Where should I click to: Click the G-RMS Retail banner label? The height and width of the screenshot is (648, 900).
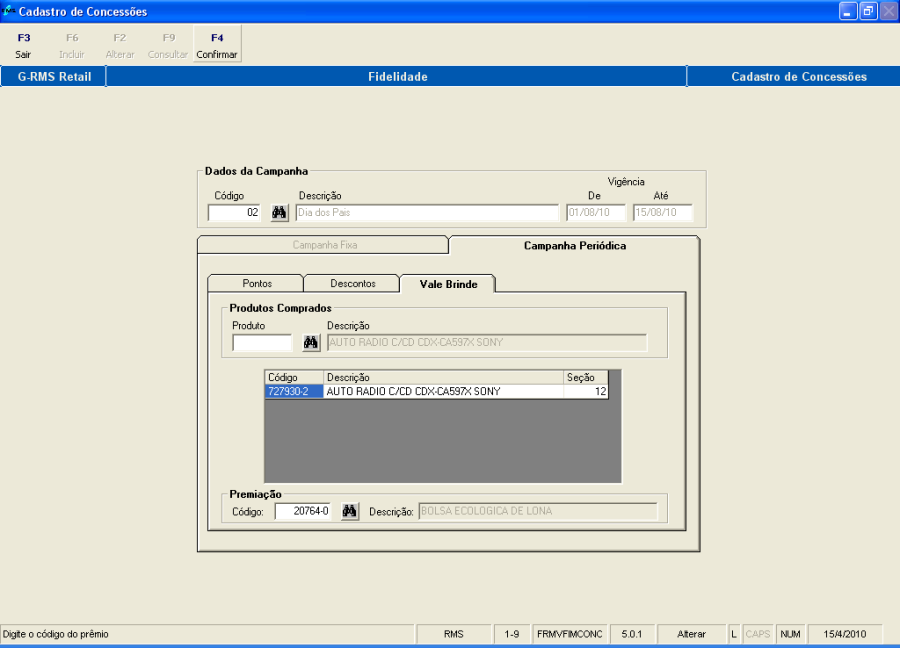click(54, 76)
